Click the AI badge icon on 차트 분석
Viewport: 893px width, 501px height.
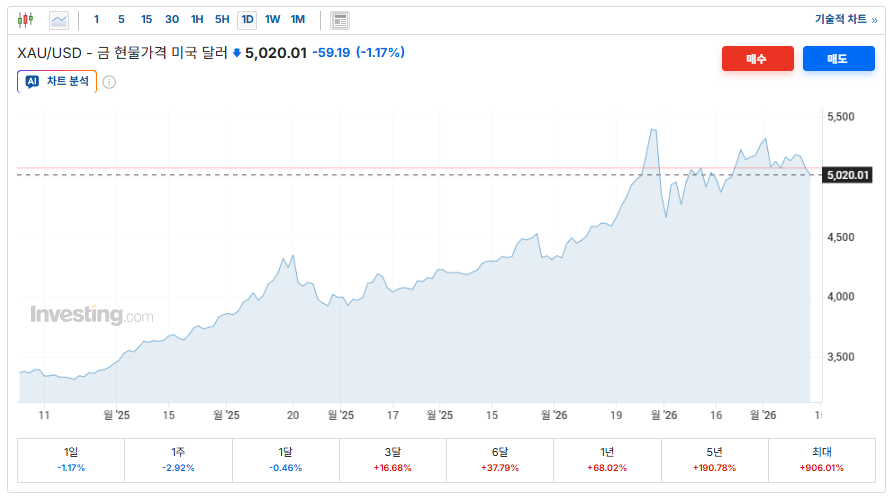pos(32,82)
